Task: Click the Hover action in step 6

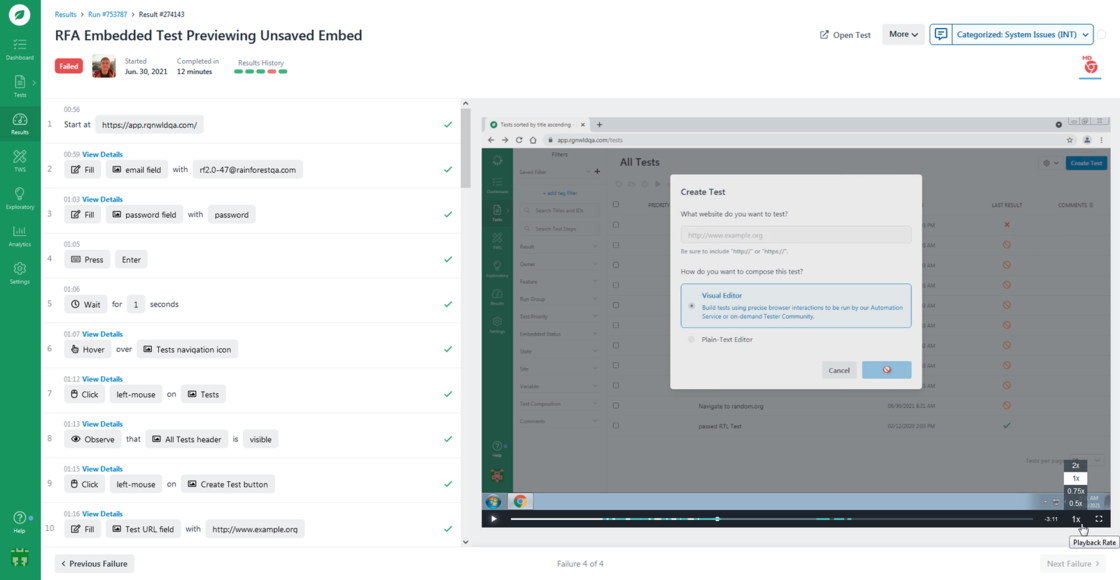Action: (87, 350)
